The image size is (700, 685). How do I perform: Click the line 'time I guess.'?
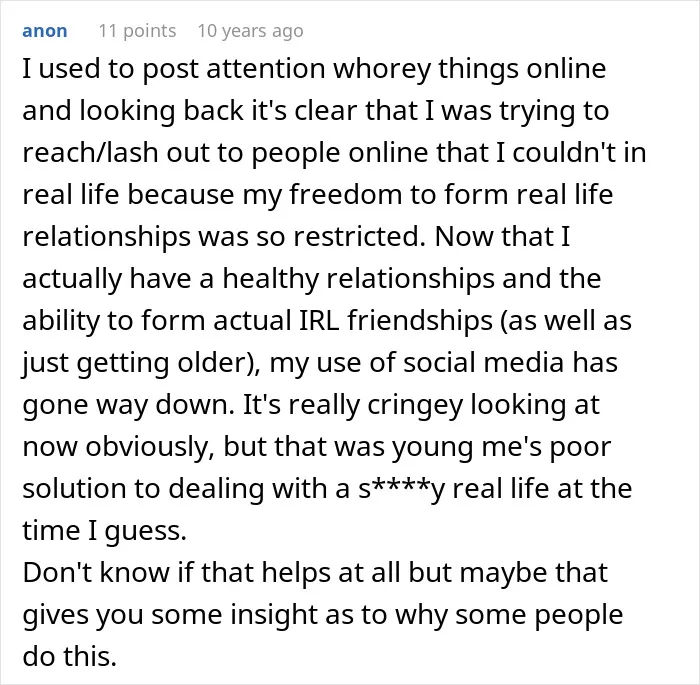coord(104,530)
